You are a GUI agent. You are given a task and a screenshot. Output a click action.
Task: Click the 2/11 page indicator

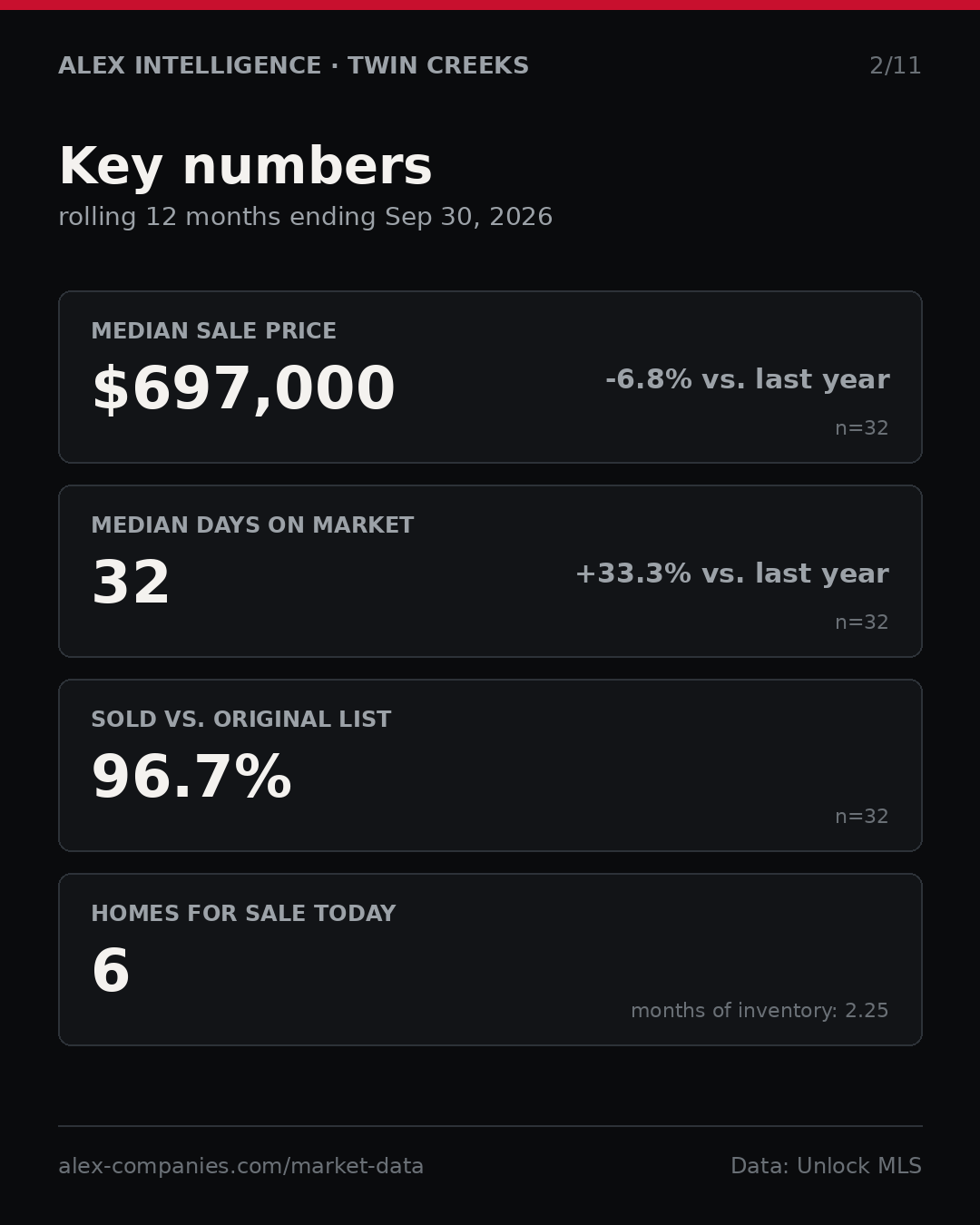point(895,66)
